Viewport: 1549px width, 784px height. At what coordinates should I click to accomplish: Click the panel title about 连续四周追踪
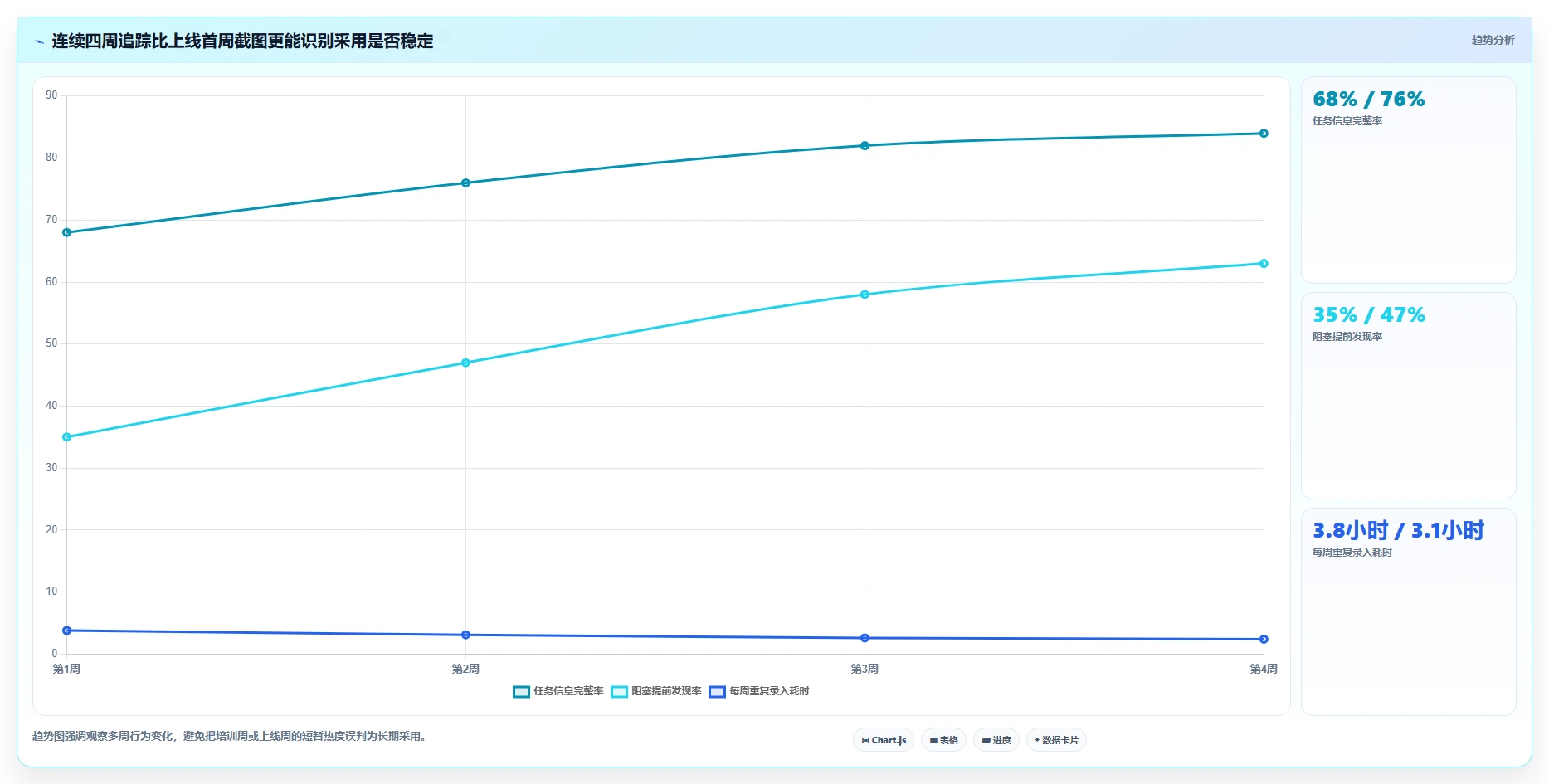tap(242, 41)
